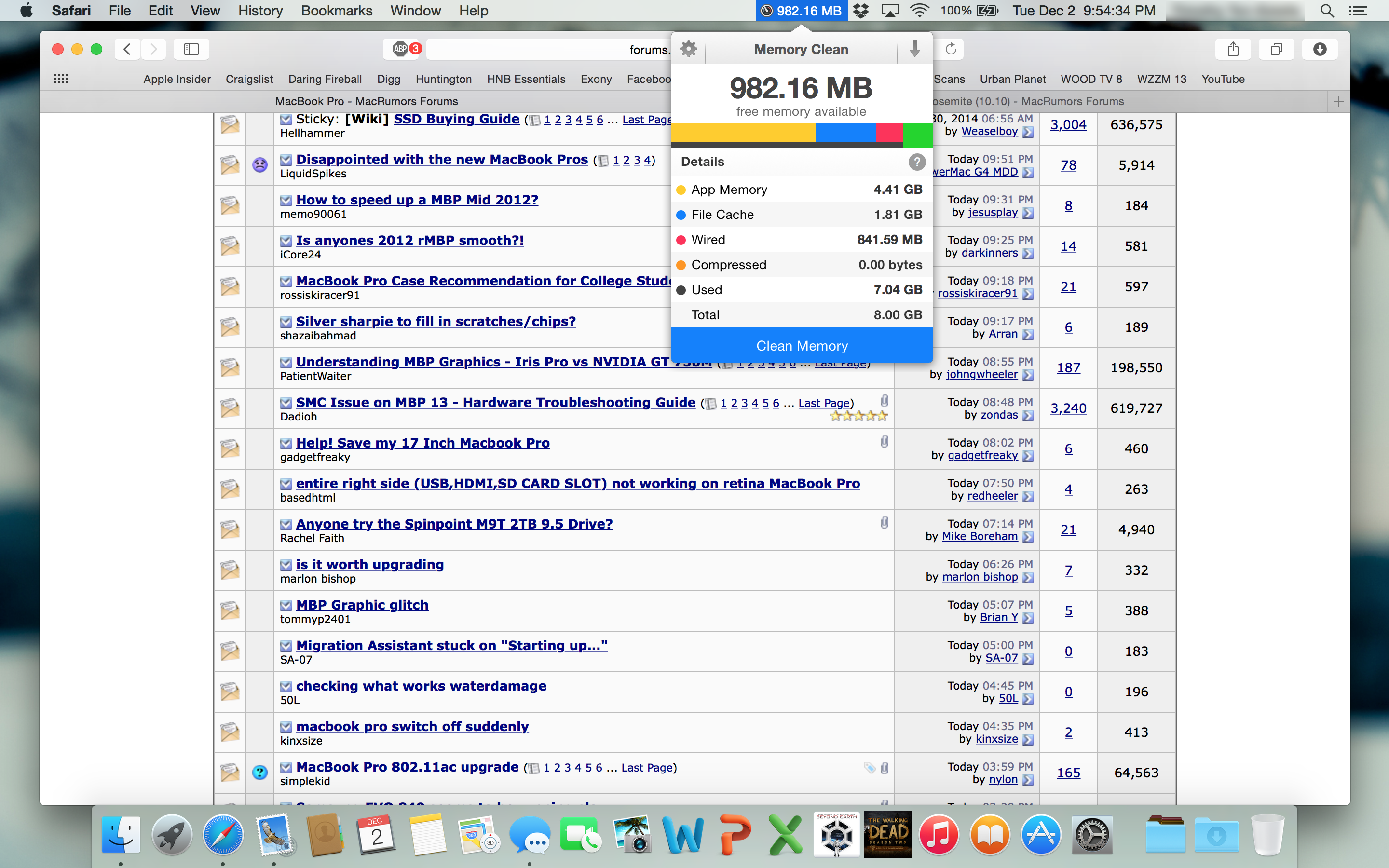Screen dimensions: 1389x868
Task: Open System Preferences from the Dock
Action: click(1092, 835)
